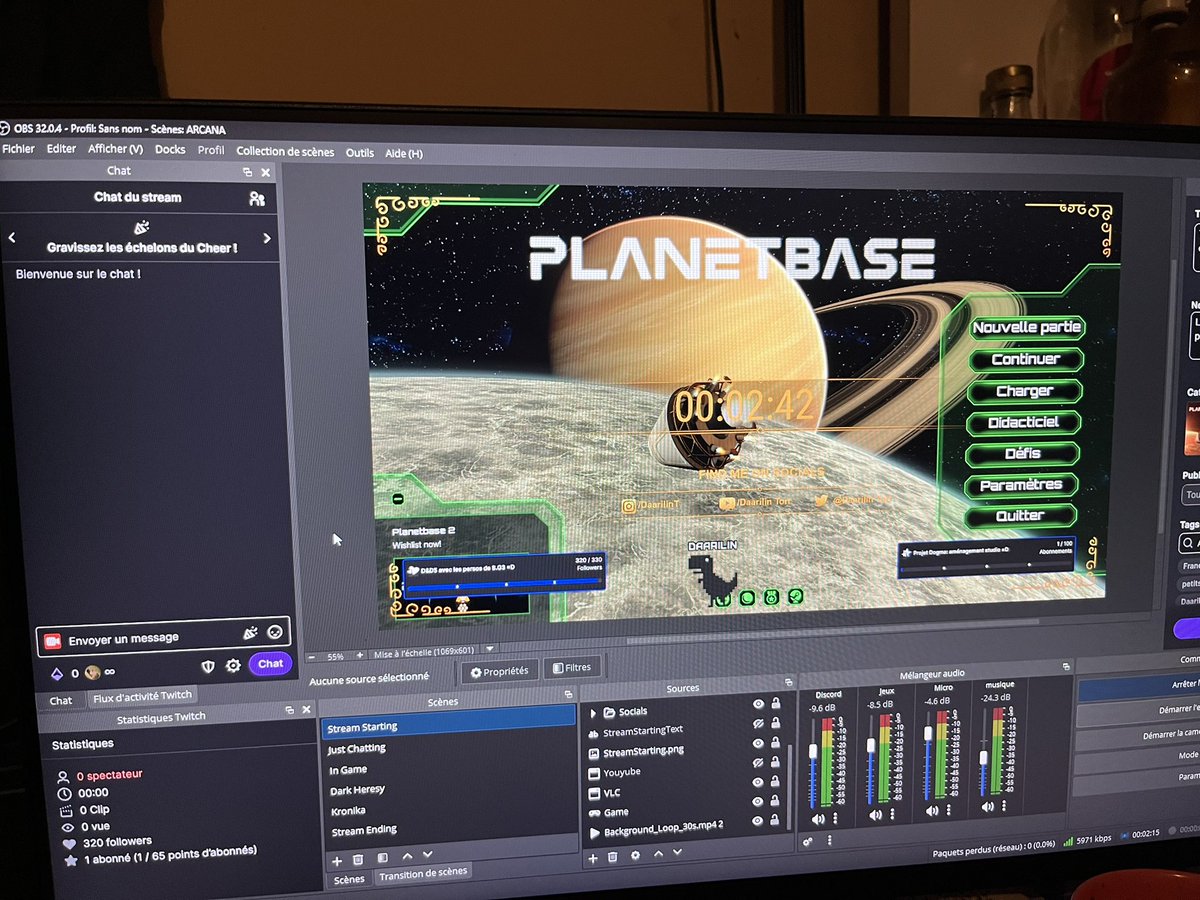Viewport: 1200px width, 900px height.
Task: Hide the Game source
Action: click(758, 802)
